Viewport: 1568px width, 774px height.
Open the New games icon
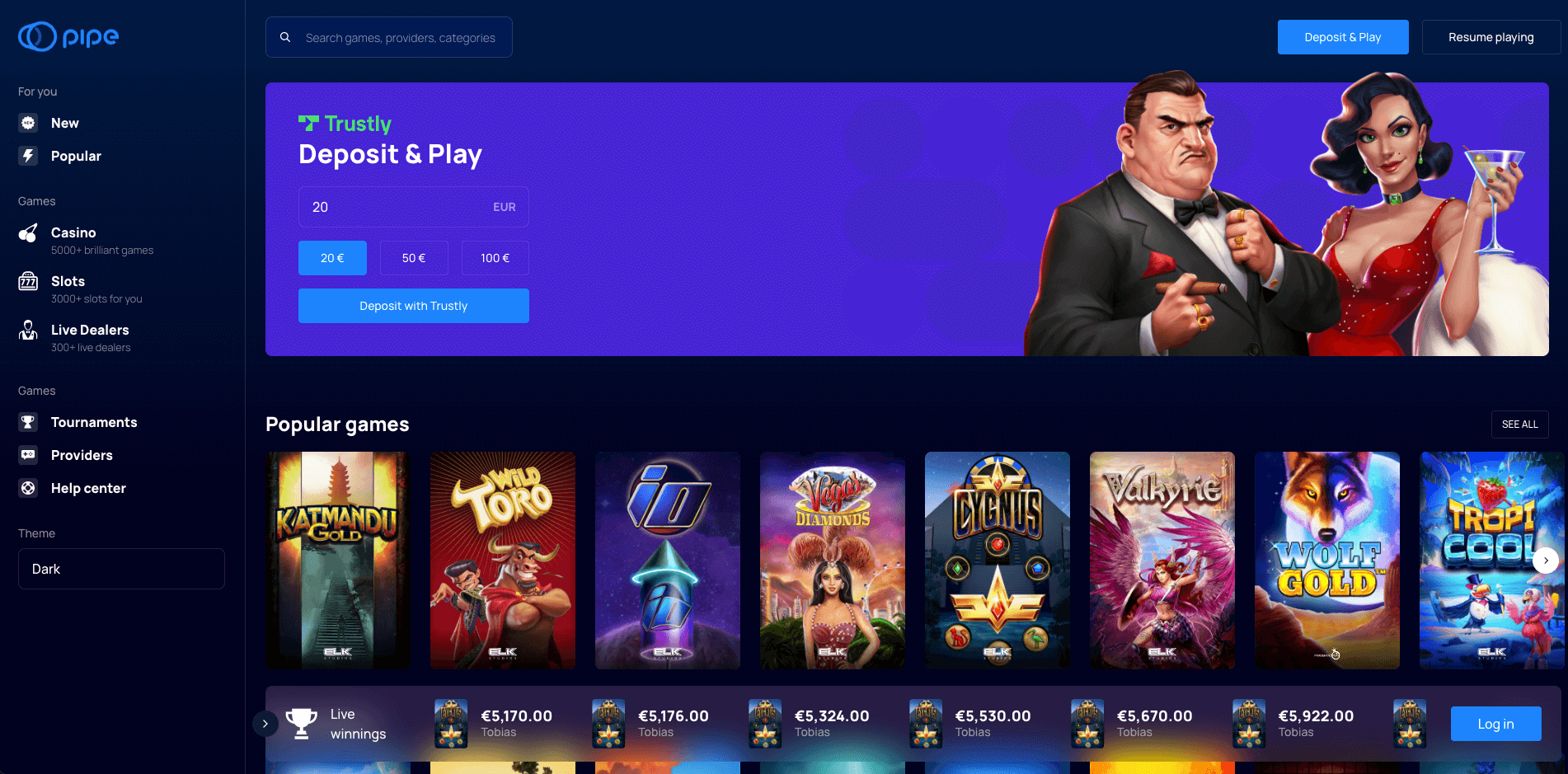[x=28, y=123]
